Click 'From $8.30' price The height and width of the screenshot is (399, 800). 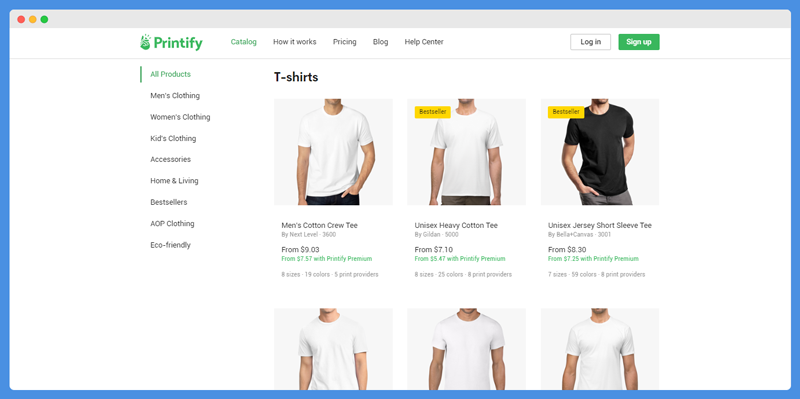click(x=567, y=250)
